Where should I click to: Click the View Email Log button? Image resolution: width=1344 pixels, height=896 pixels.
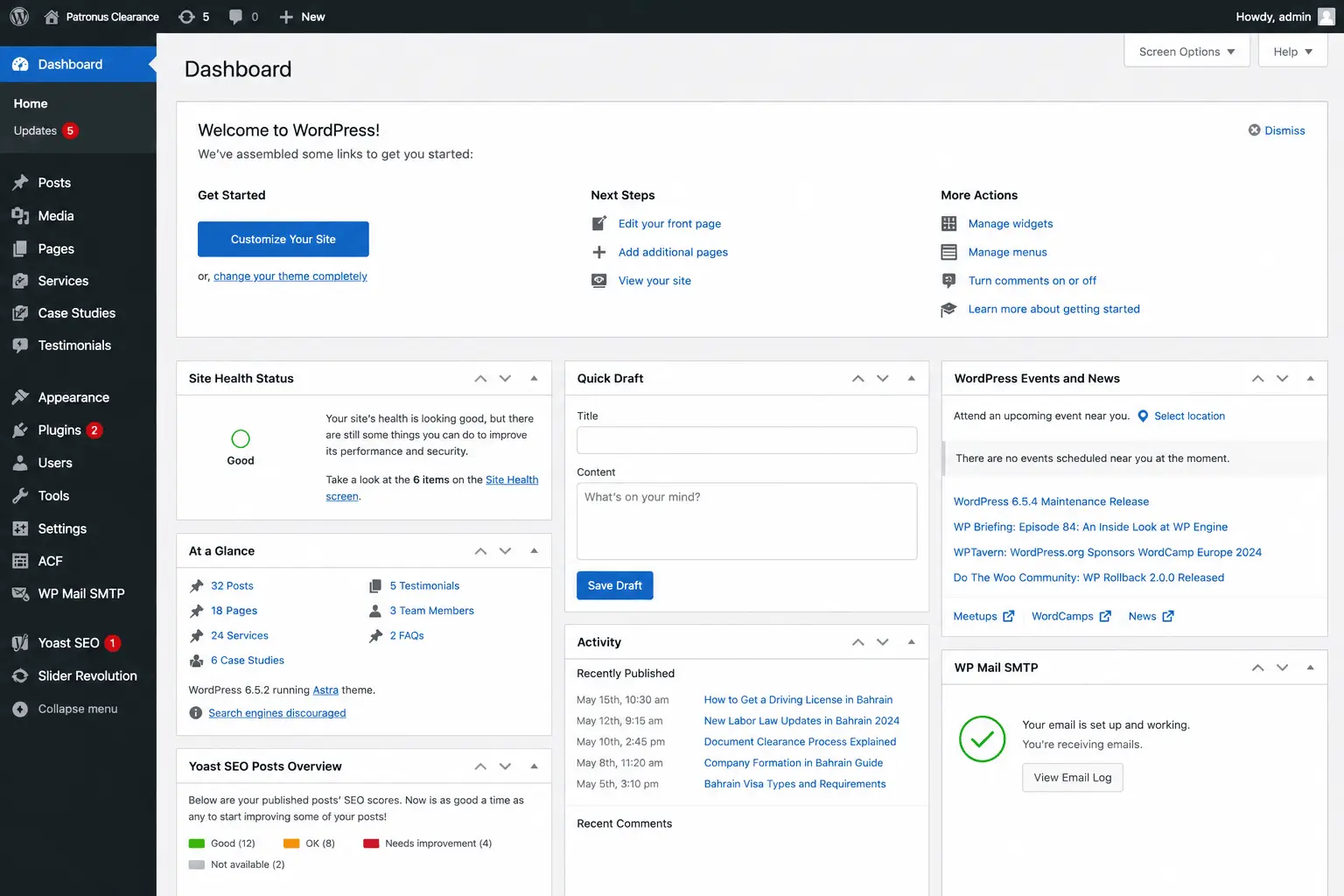[1072, 777]
